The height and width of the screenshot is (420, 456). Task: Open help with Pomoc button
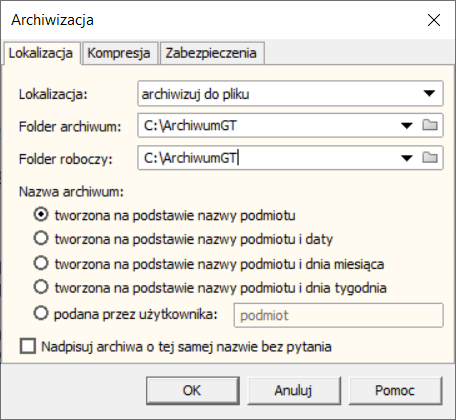tap(395, 390)
